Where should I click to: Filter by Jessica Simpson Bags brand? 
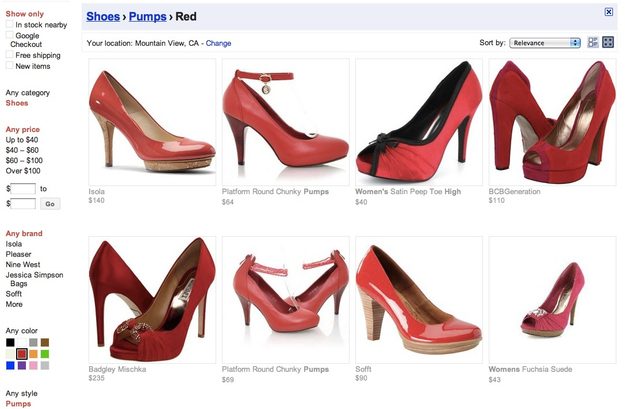[x=34, y=279]
